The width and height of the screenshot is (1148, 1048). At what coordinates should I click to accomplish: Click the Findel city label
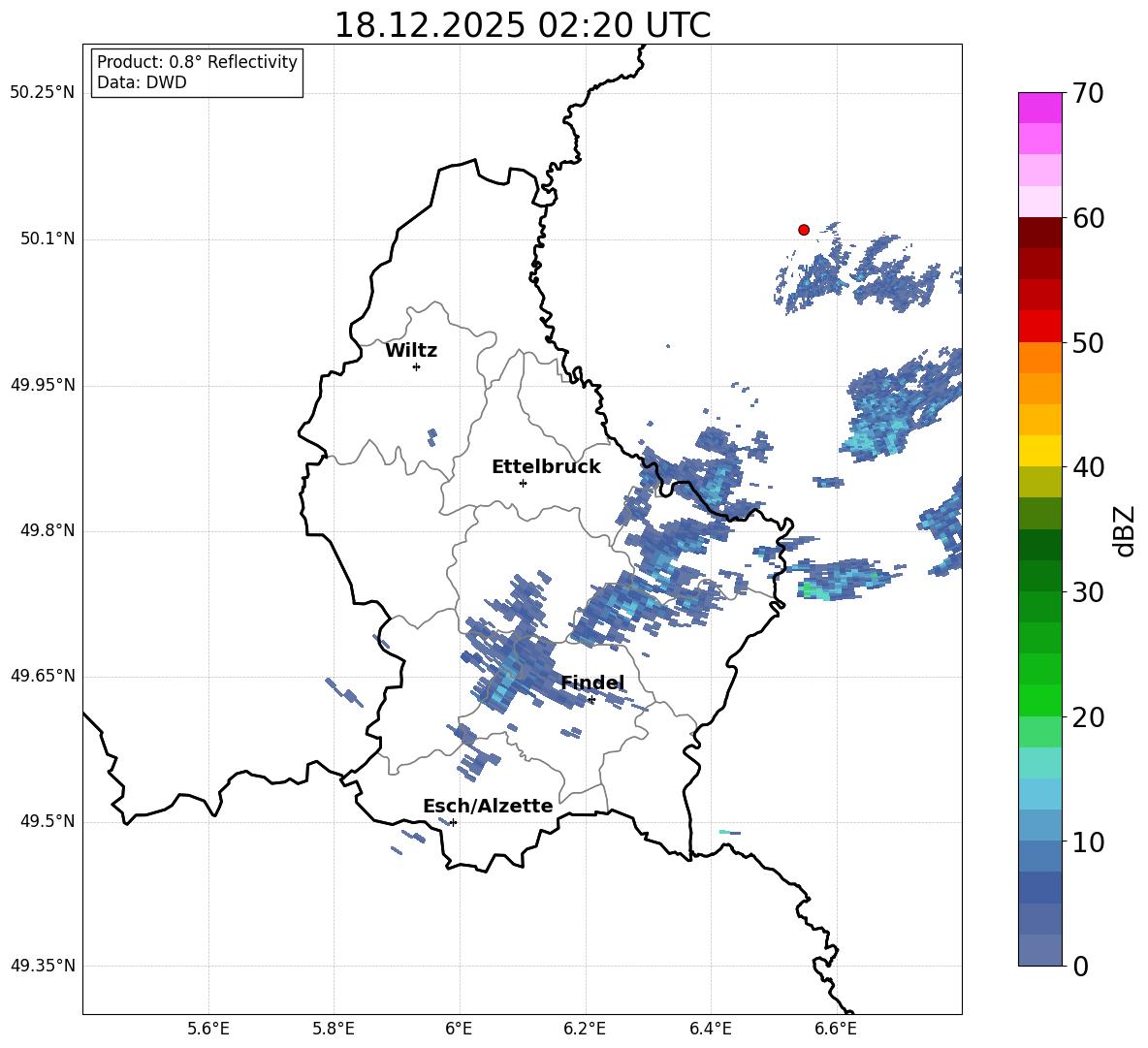point(592,683)
